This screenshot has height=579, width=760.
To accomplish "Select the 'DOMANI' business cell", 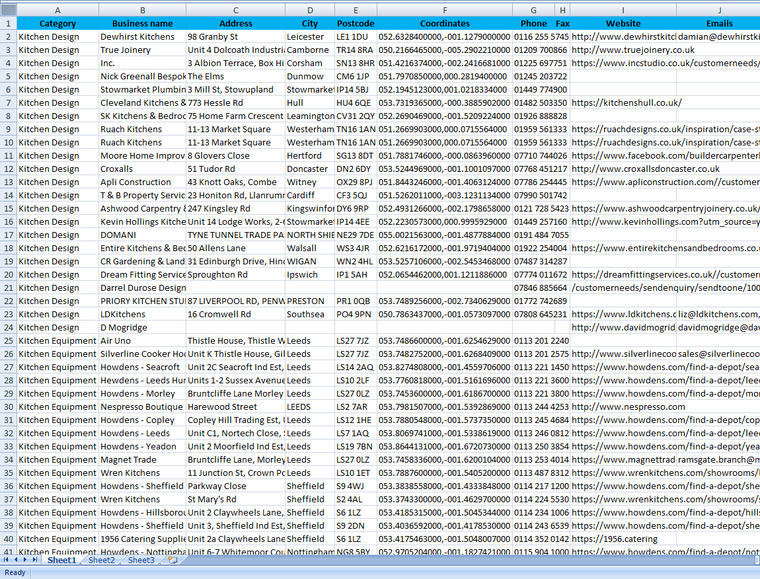I will pyautogui.click(x=142, y=235).
